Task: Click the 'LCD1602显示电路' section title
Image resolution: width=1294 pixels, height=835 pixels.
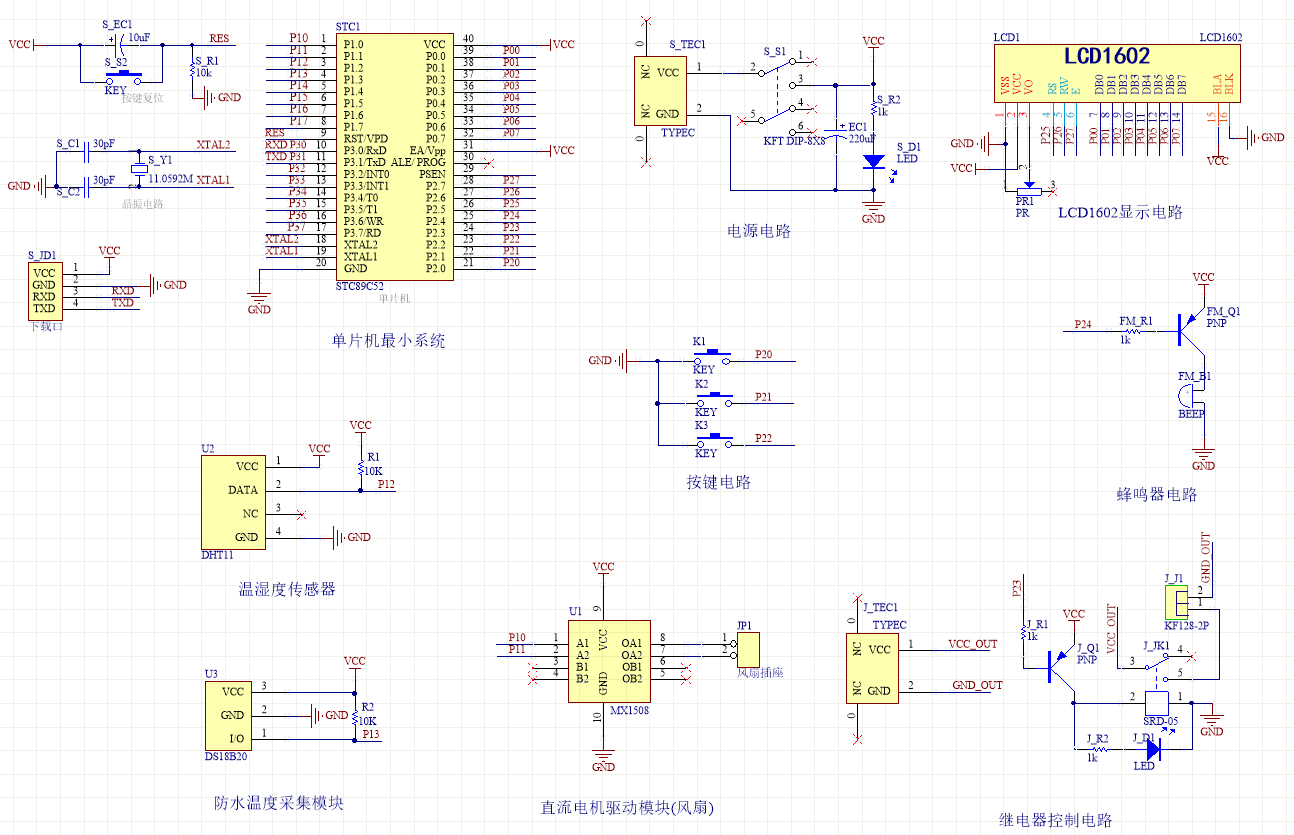Action: (1120, 212)
